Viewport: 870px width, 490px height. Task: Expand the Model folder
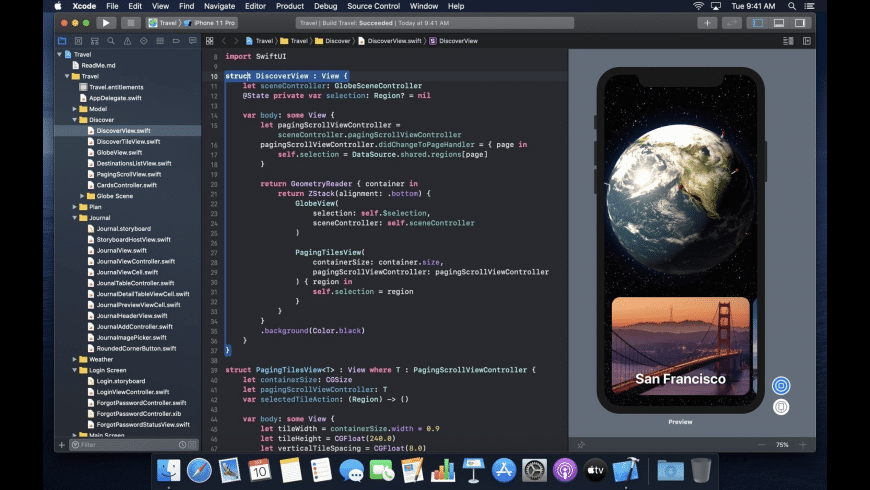tap(74, 109)
